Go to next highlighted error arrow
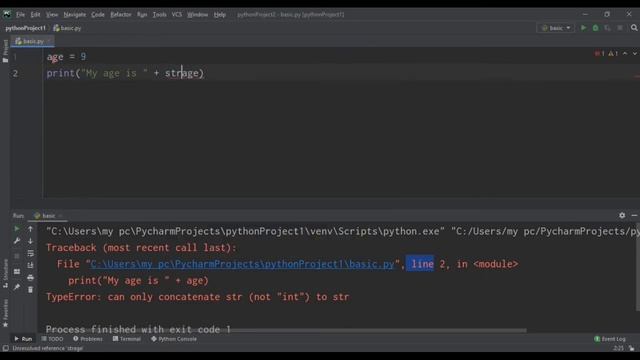Image resolution: width=640 pixels, height=360 pixels. 634,53
